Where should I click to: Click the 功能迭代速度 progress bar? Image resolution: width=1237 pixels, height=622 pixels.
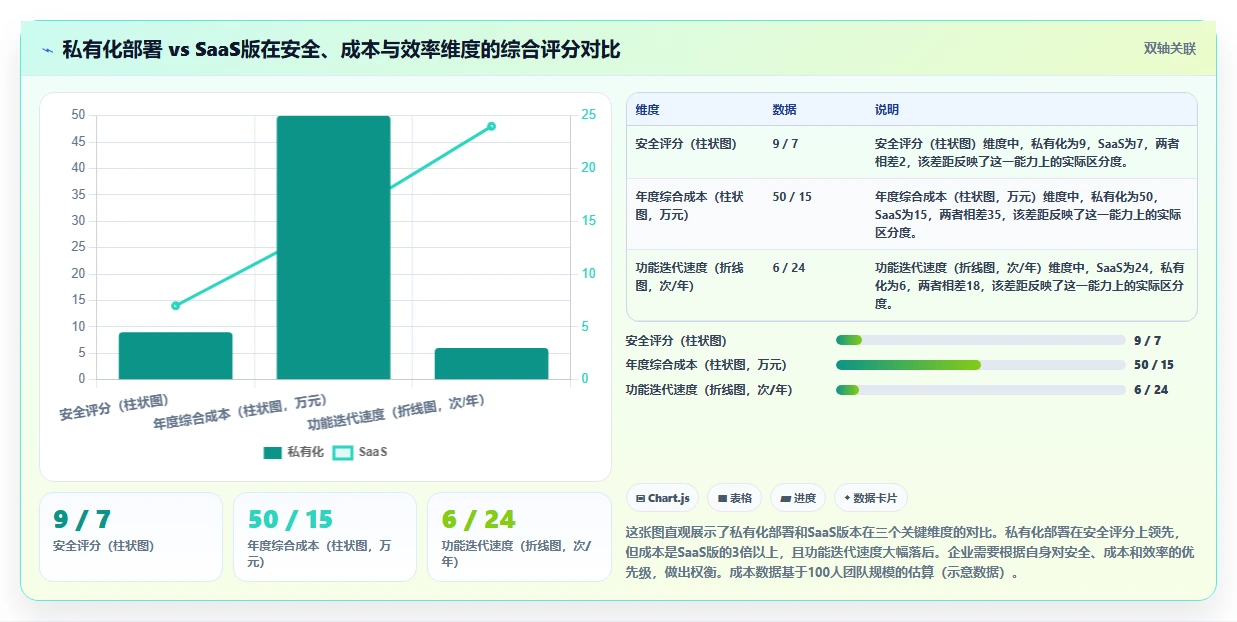pos(980,390)
